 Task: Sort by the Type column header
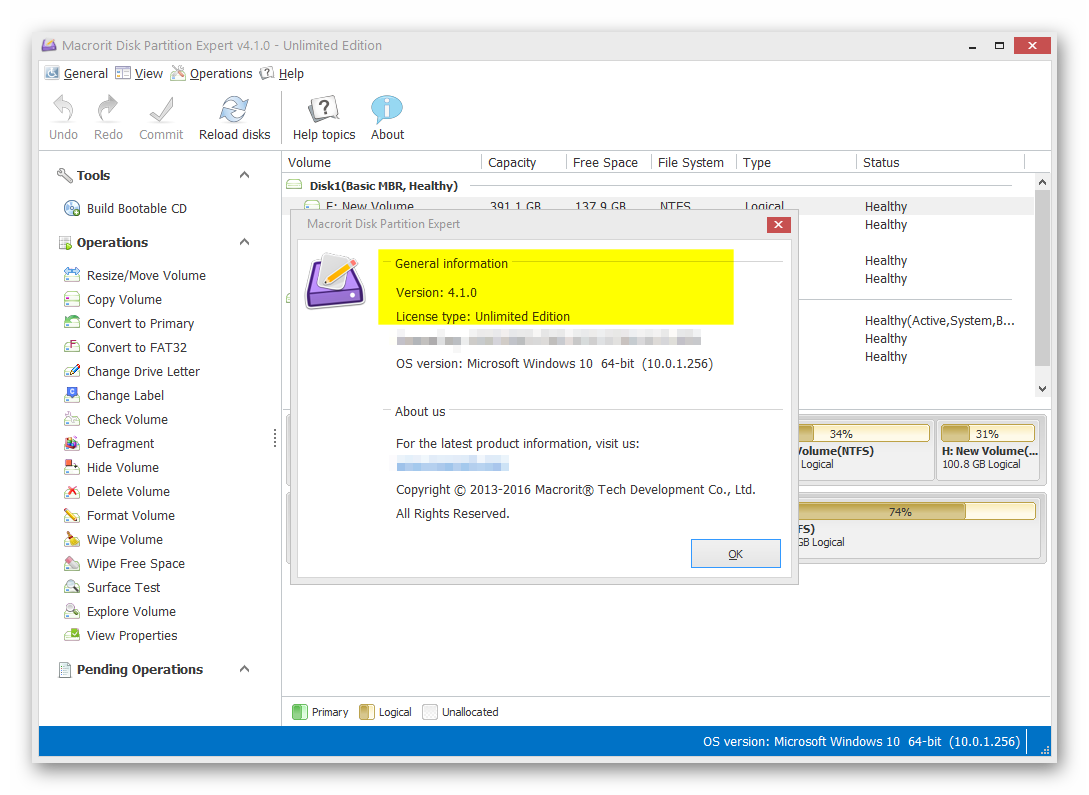point(797,162)
